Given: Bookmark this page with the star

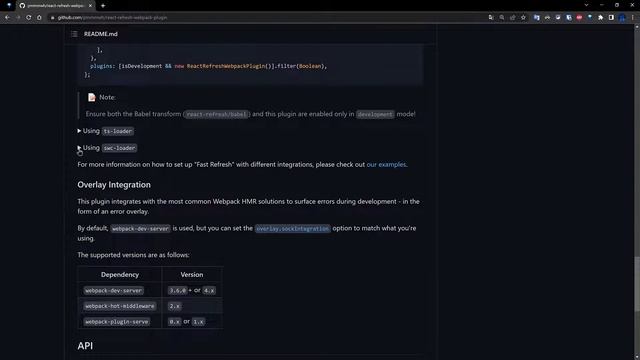Looking at the screenshot, I should click(x=523, y=18).
